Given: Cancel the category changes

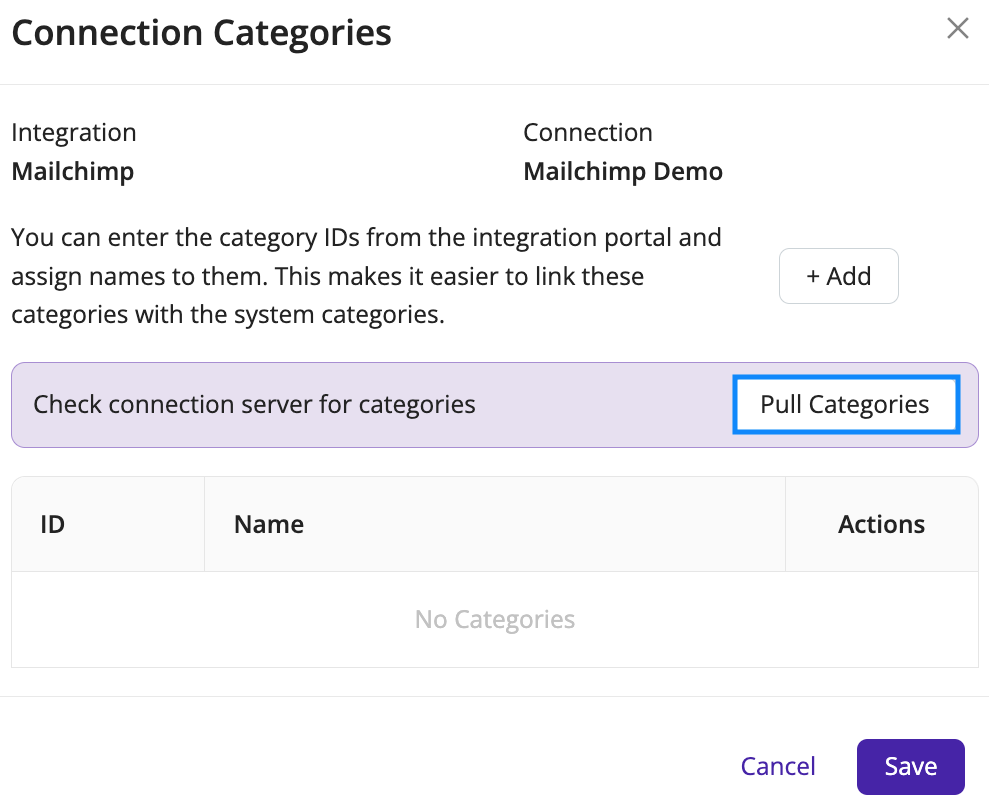Looking at the screenshot, I should [778, 766].
